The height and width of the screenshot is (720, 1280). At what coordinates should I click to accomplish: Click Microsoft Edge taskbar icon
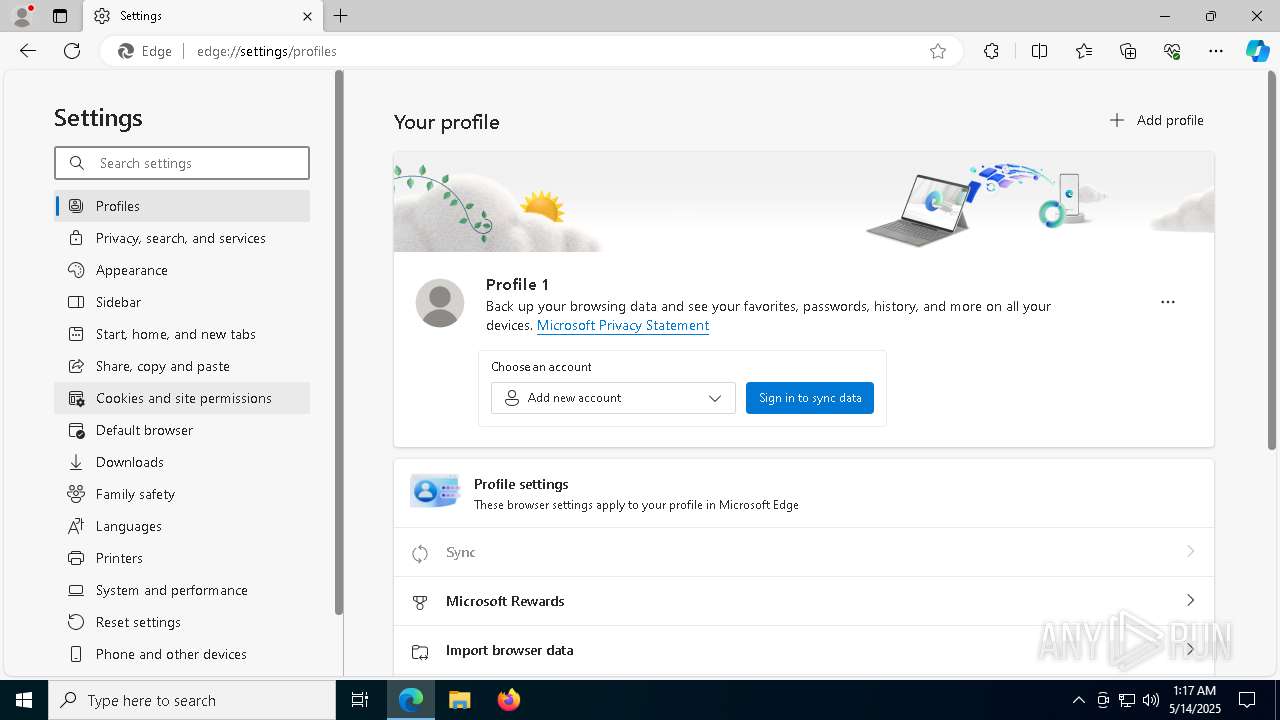[411, 700]
